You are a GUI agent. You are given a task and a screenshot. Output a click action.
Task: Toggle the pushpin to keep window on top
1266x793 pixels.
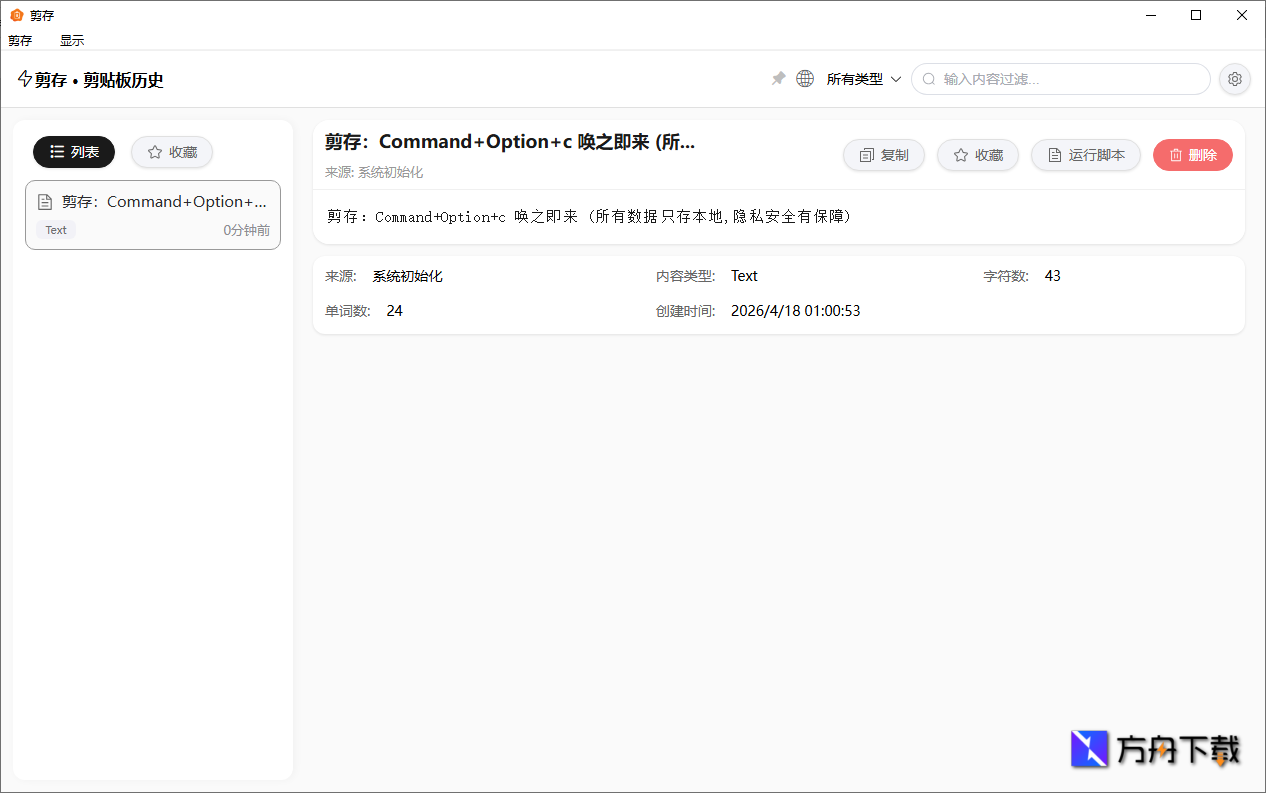778,78
